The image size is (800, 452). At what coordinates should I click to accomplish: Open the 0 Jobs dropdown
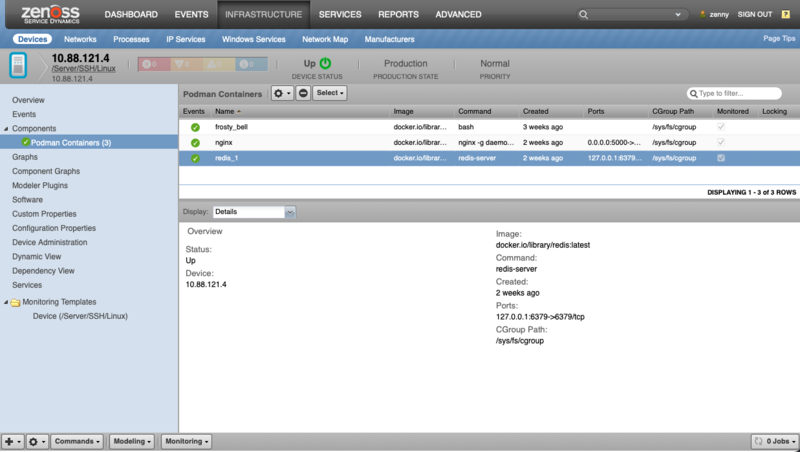(776, 442)
